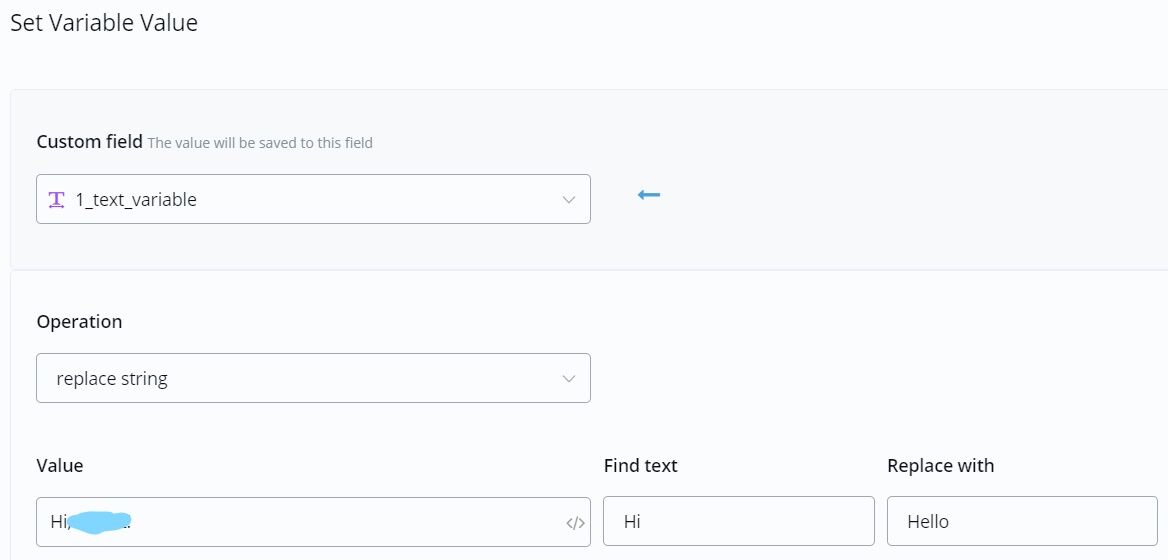
Task: Open the variable picker code icon
Action: 575,522
